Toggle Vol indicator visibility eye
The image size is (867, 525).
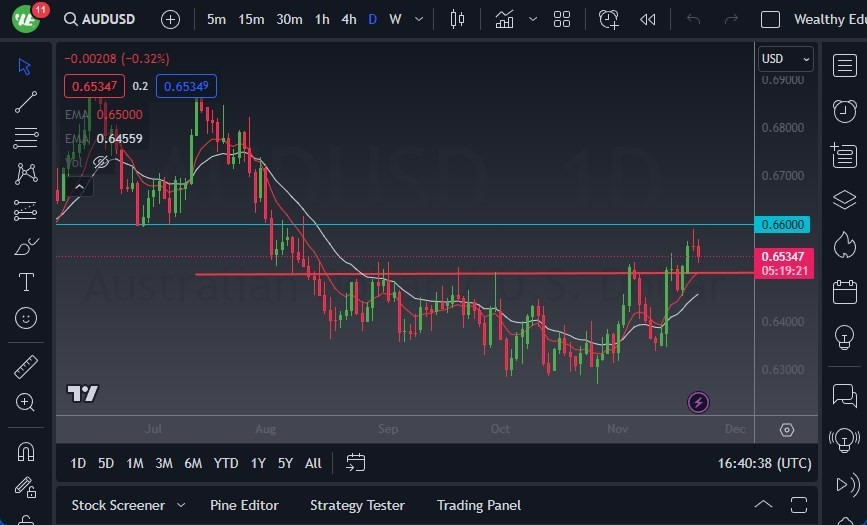[x=101, y=162]
